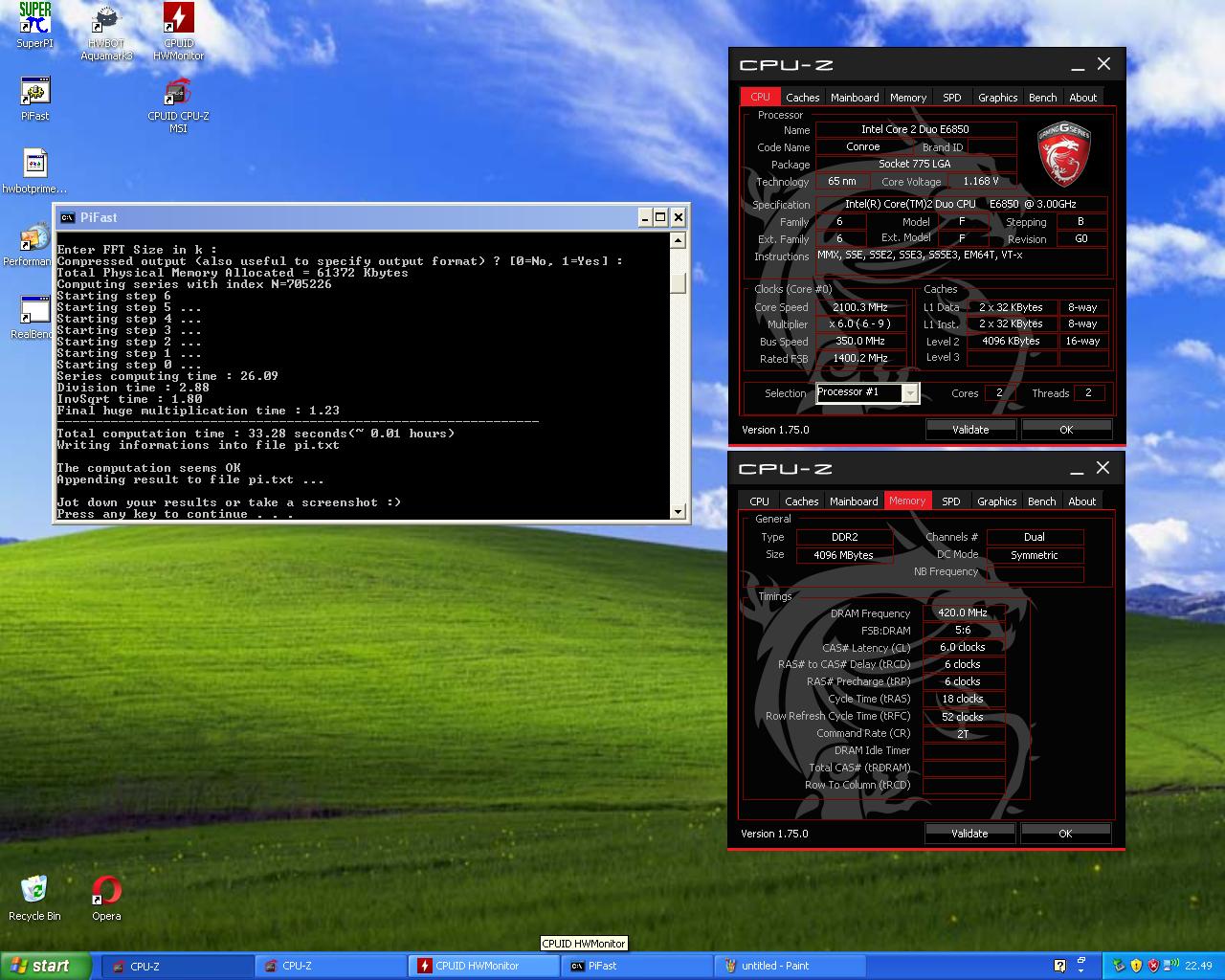The width and height of the screenshot is (1225, 980).
Task: Open the Recycle Bin
Action: [x=34, y=898]
